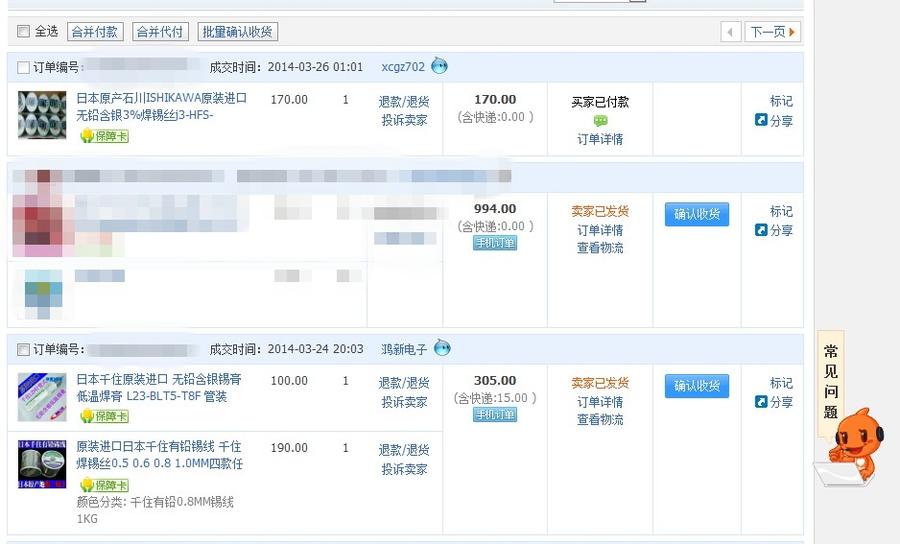Viewport: 900px width, 544px height.
Task: Click 保障卡 badge under ISHIKAWA solder item
Action: pos(105,136)
